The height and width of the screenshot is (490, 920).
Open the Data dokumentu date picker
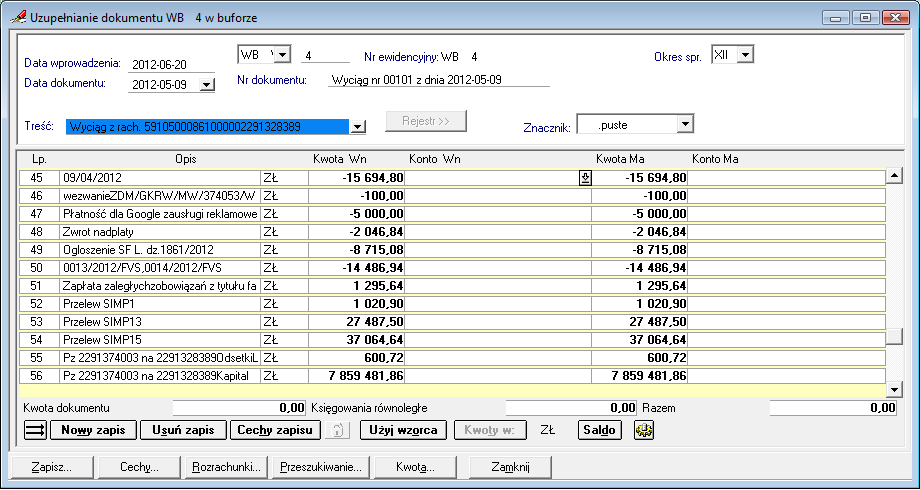pyautogui.click(x=207, y=85)
